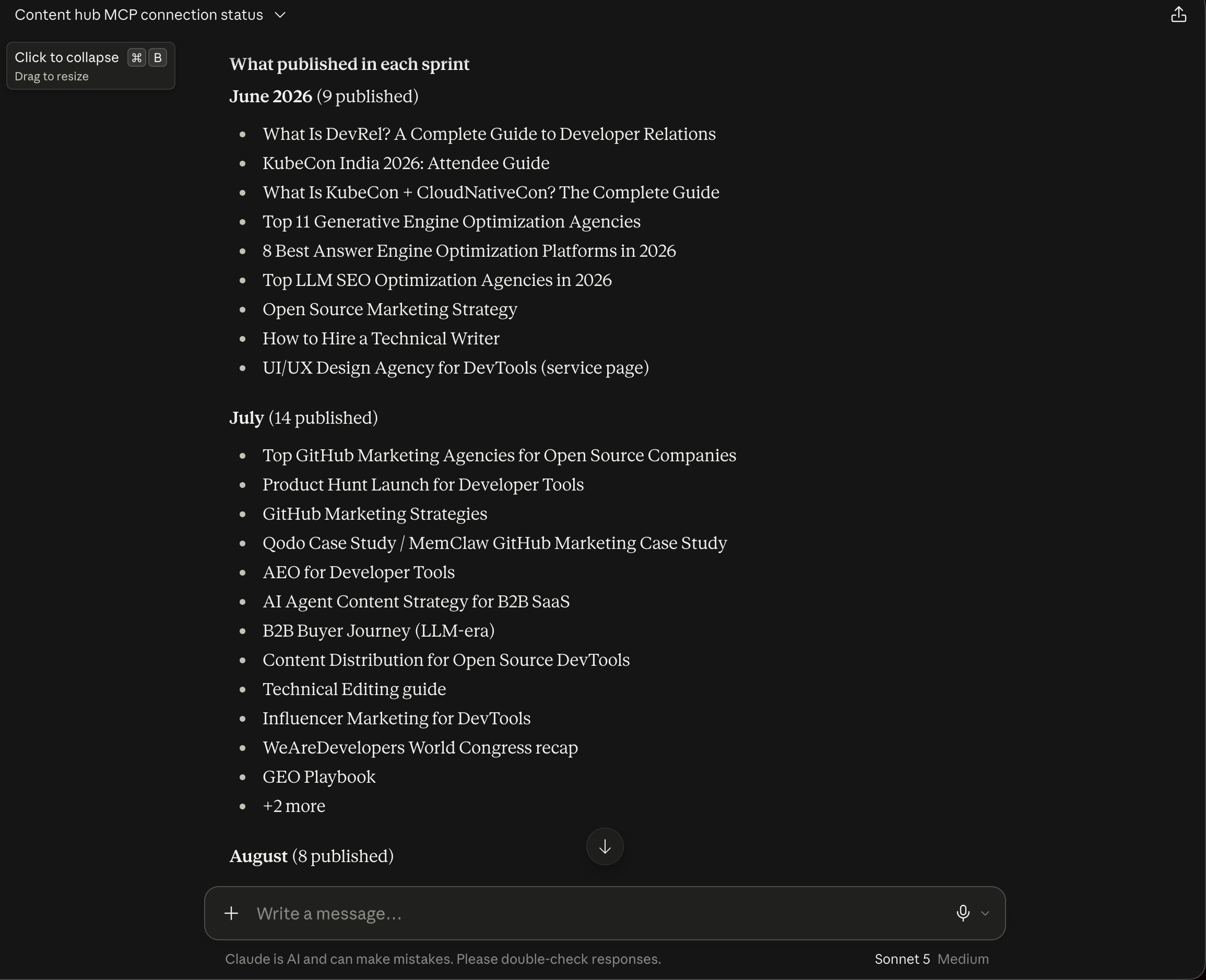The image size is (1206, 980).
Task: Click the +2 more list item
Action: tap(294, 806)
